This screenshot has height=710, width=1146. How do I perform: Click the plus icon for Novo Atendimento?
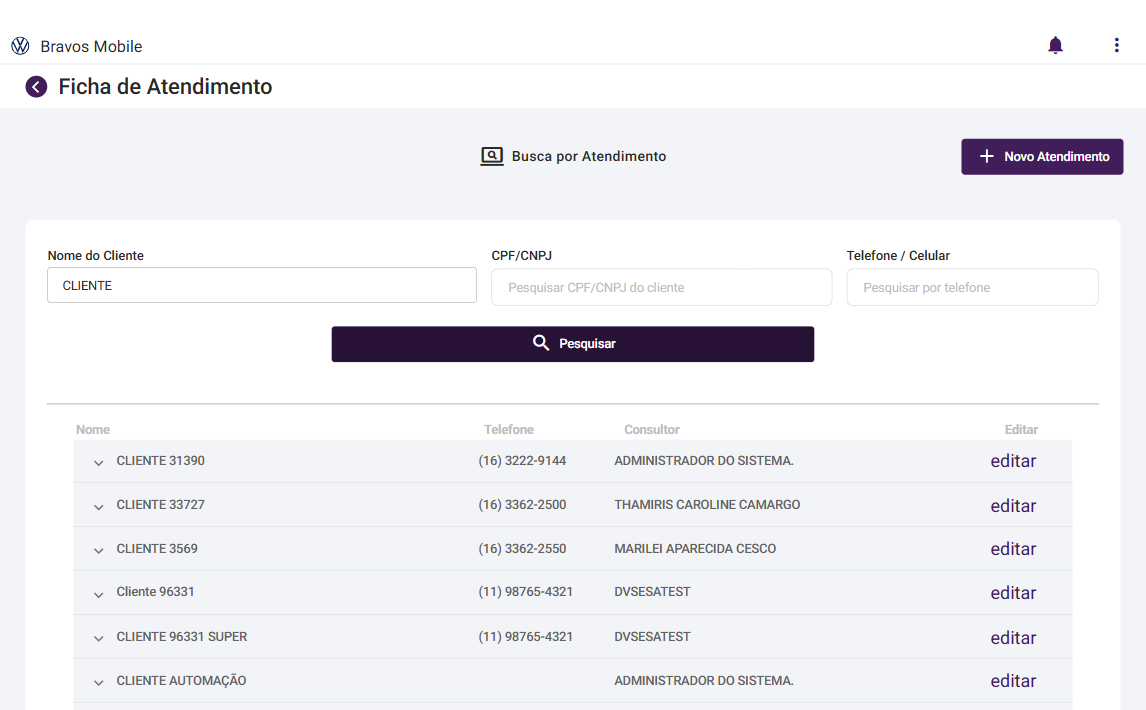[987, 156]
